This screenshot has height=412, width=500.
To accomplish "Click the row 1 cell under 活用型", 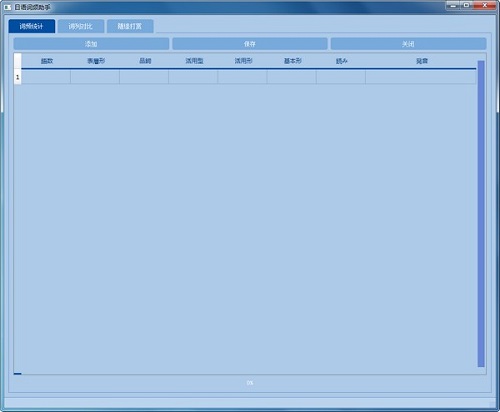I will pyautogui.click(x=193, y=77).
